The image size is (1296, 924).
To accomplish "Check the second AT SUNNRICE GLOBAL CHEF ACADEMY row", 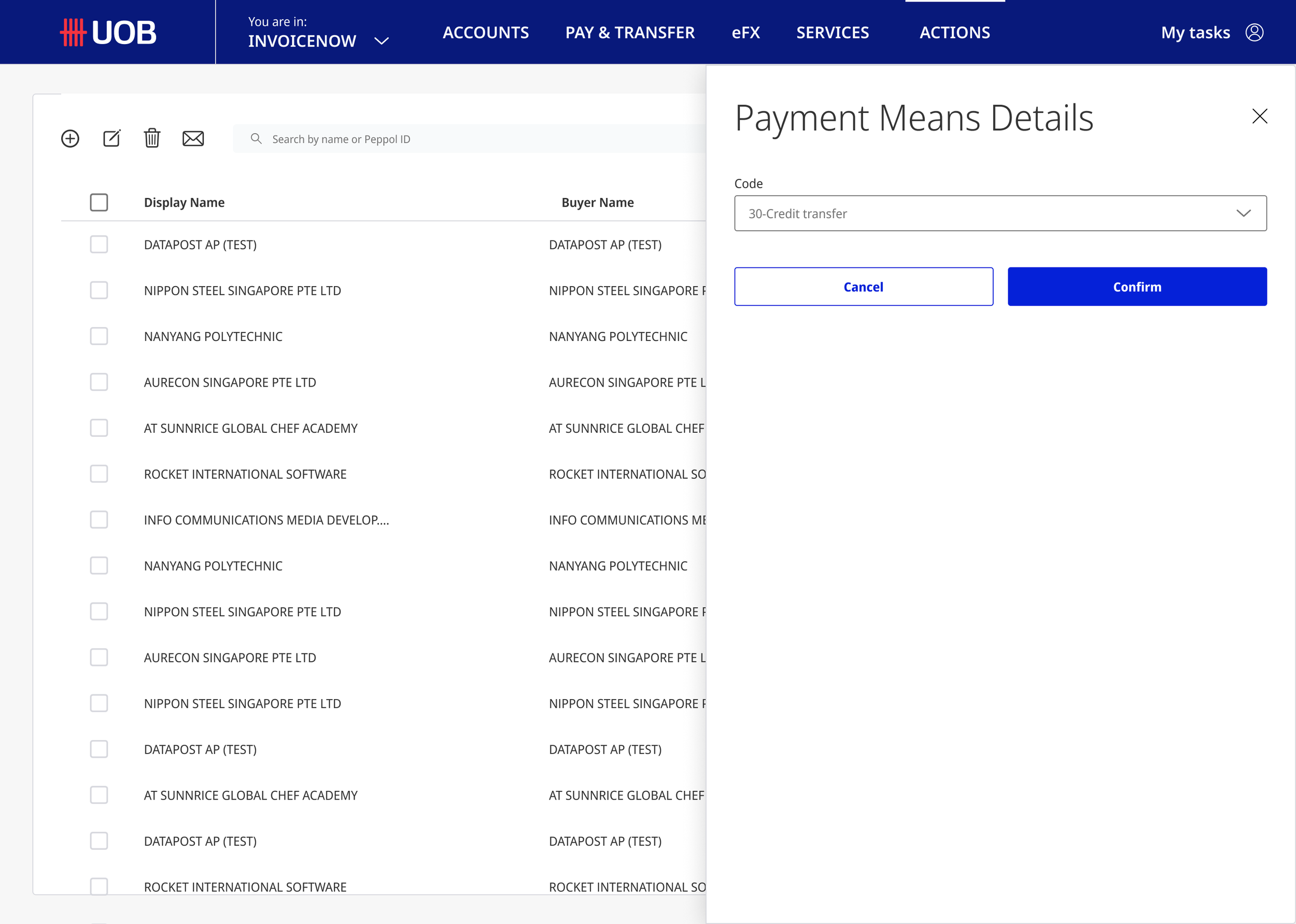I will (x=99, y=795).
